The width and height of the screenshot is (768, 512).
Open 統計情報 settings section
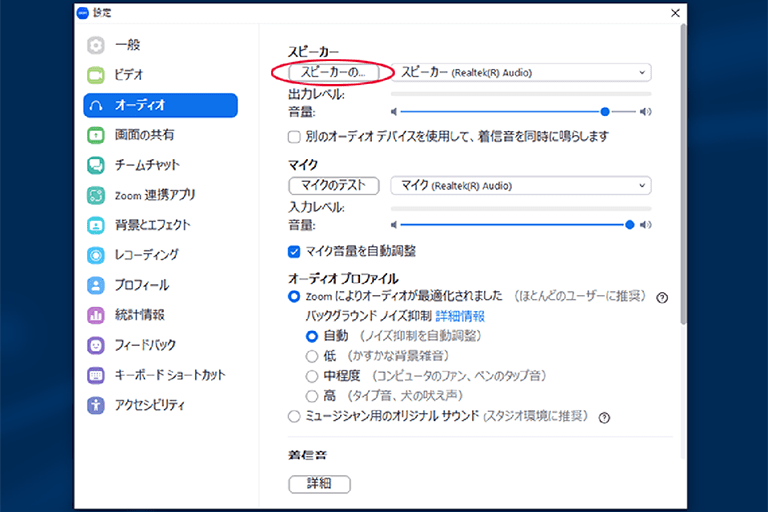pos(160,315)
